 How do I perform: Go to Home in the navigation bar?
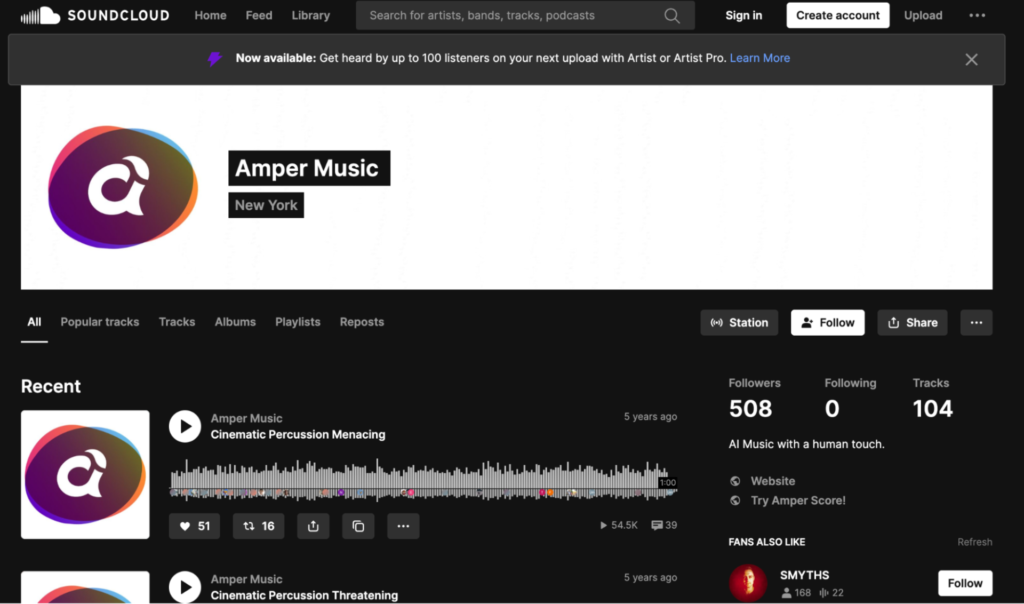[210, 15]
